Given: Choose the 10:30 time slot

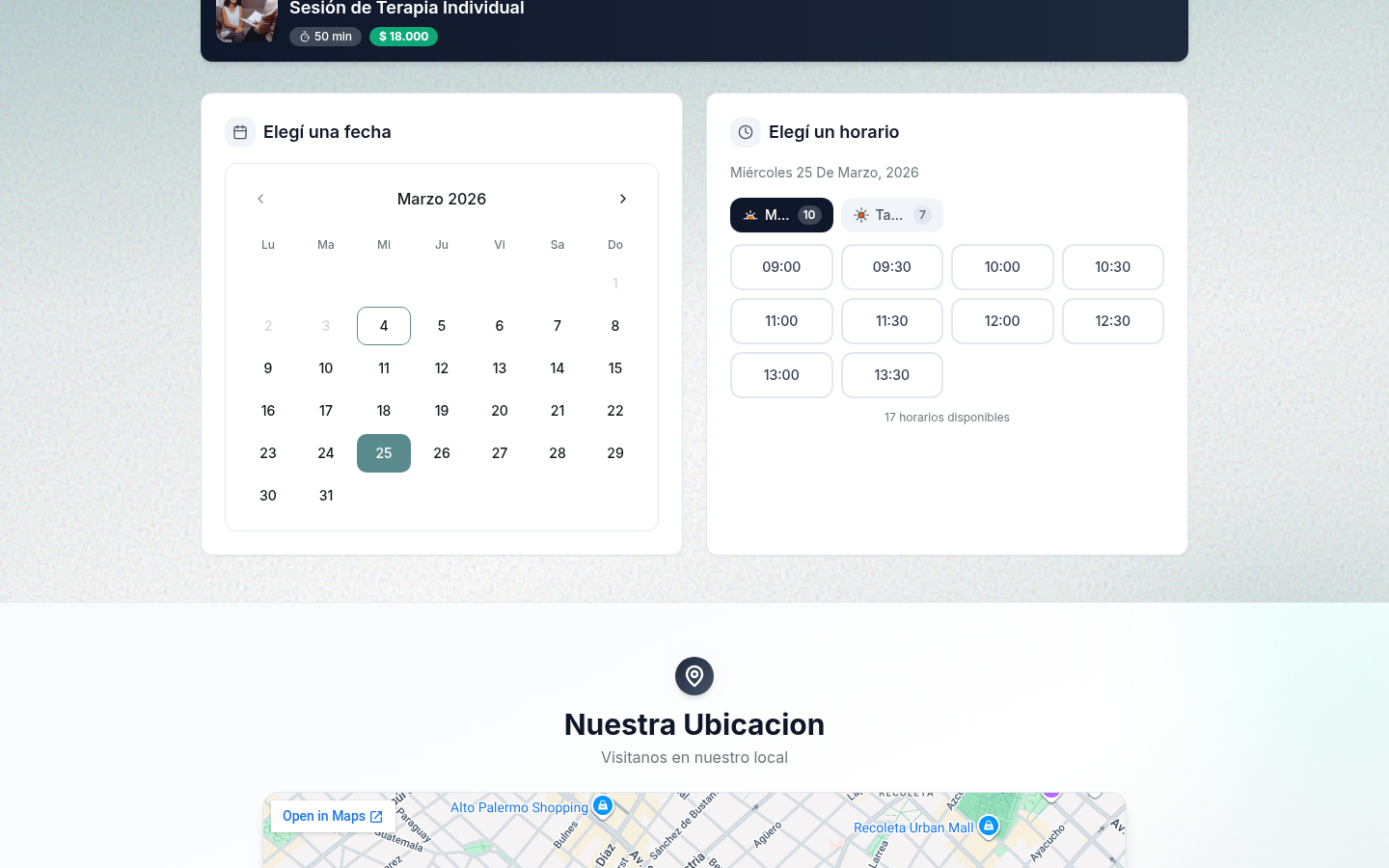Looking at the screenshot, I should (x=1112, y=267).
